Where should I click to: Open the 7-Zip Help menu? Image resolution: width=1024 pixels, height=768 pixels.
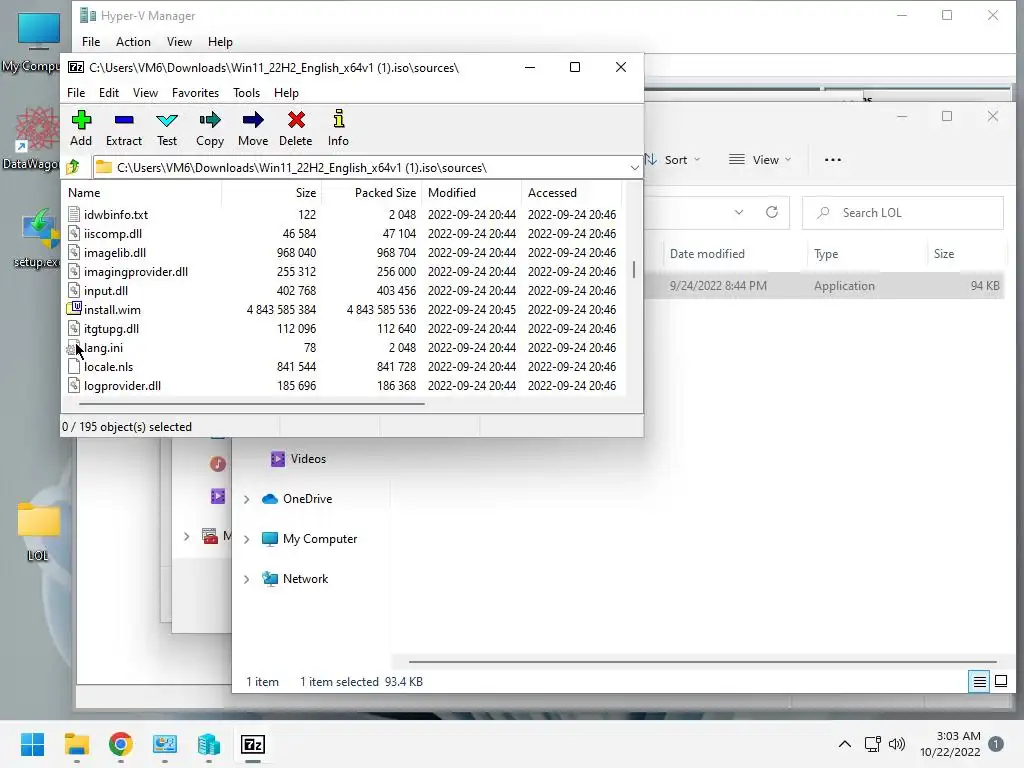286,93
